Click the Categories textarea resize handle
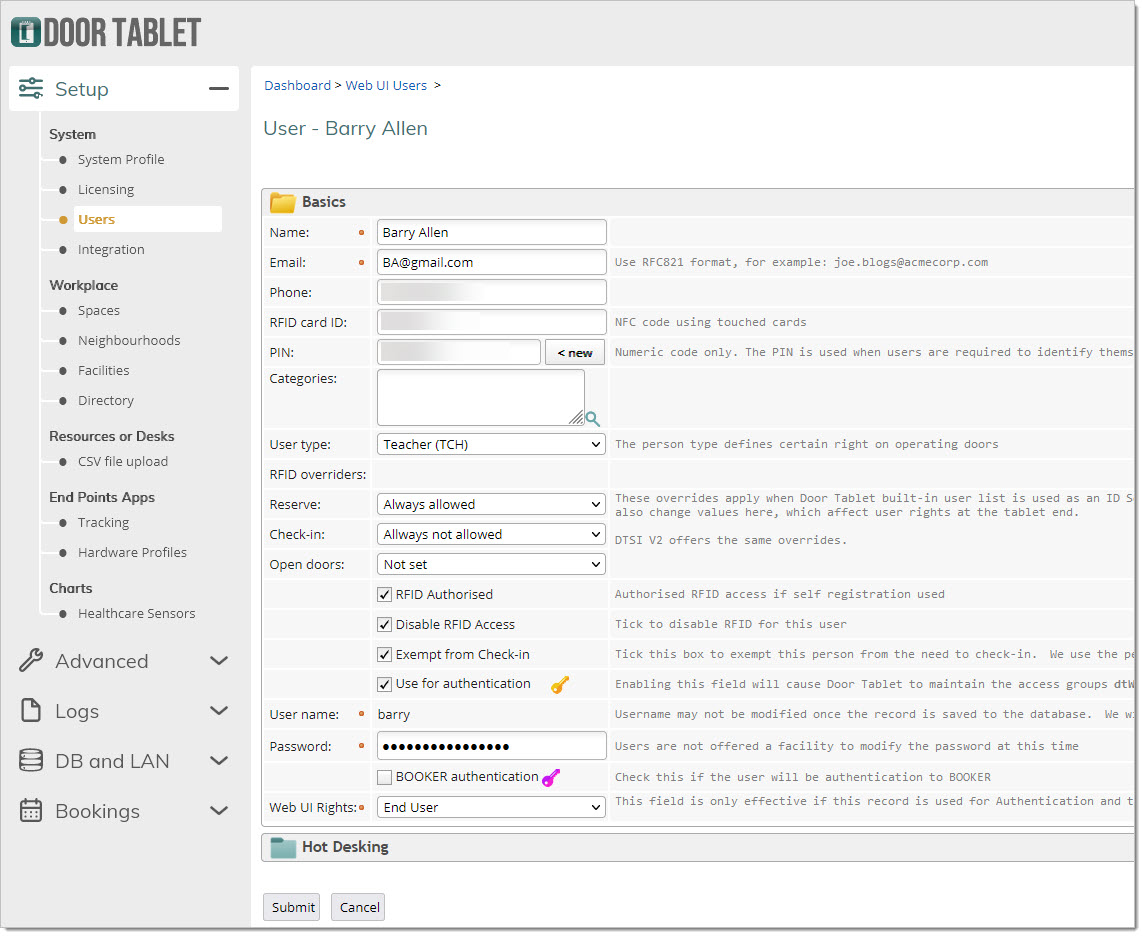 (576, 418)
